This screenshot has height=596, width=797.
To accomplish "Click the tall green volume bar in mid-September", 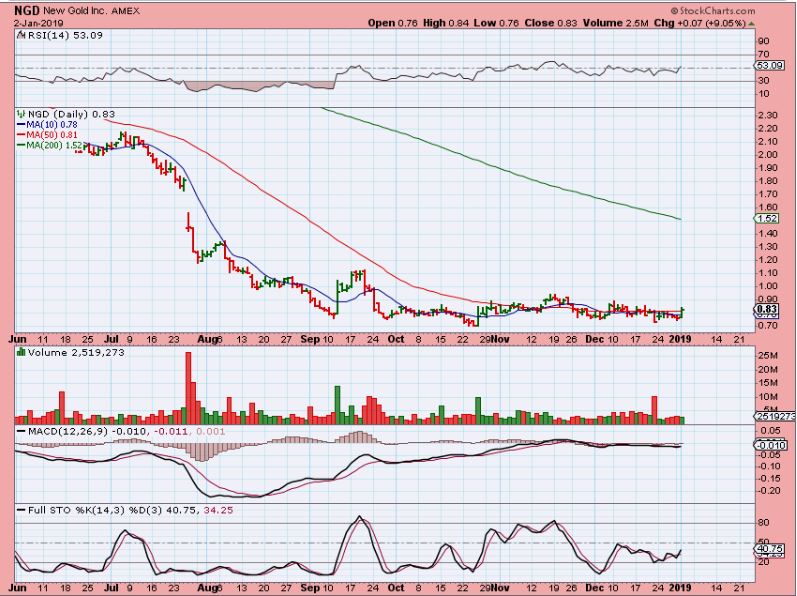I will [337, 405].
